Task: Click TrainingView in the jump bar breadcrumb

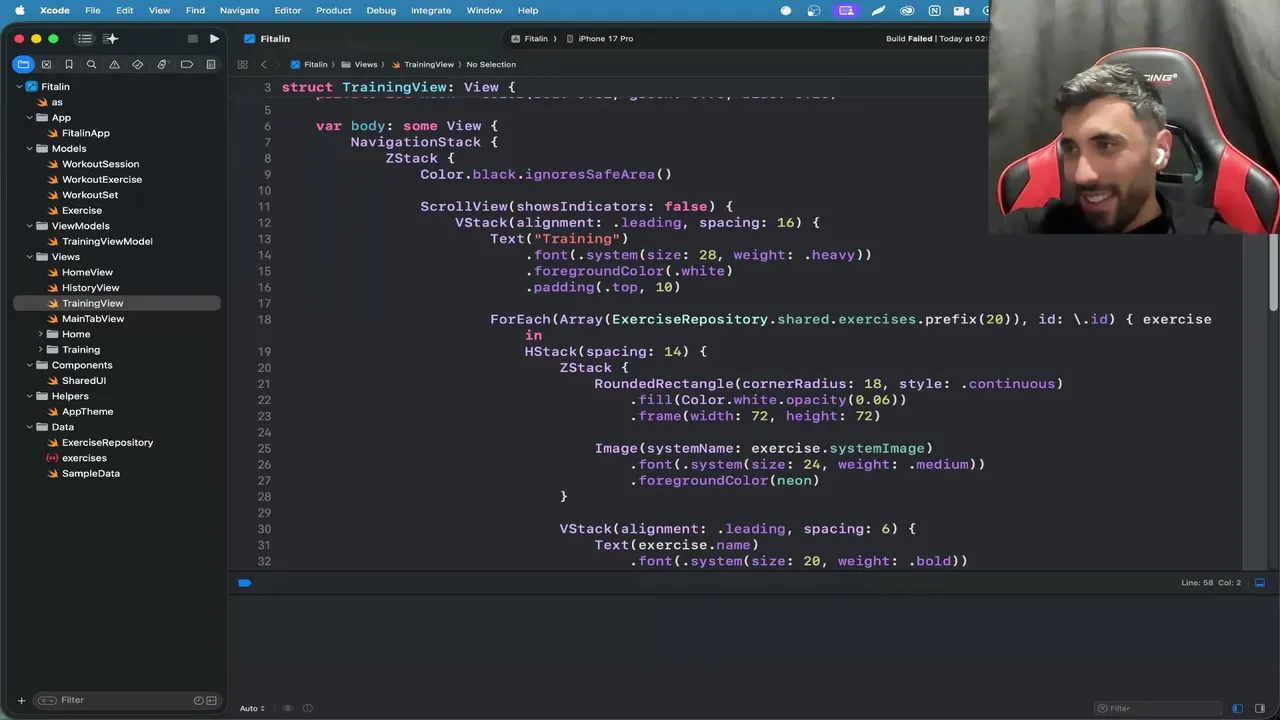Action: 428,64
